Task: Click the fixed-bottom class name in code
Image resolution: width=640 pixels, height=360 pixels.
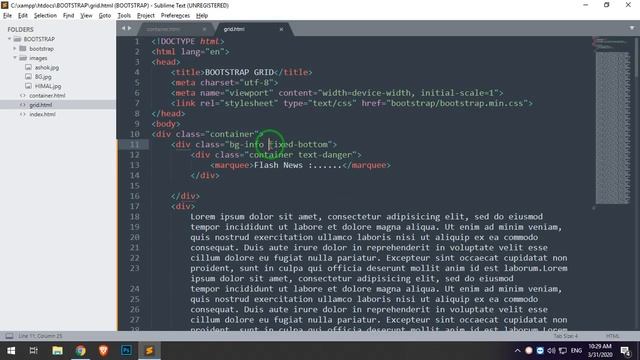Action: [x=299, y=144]
